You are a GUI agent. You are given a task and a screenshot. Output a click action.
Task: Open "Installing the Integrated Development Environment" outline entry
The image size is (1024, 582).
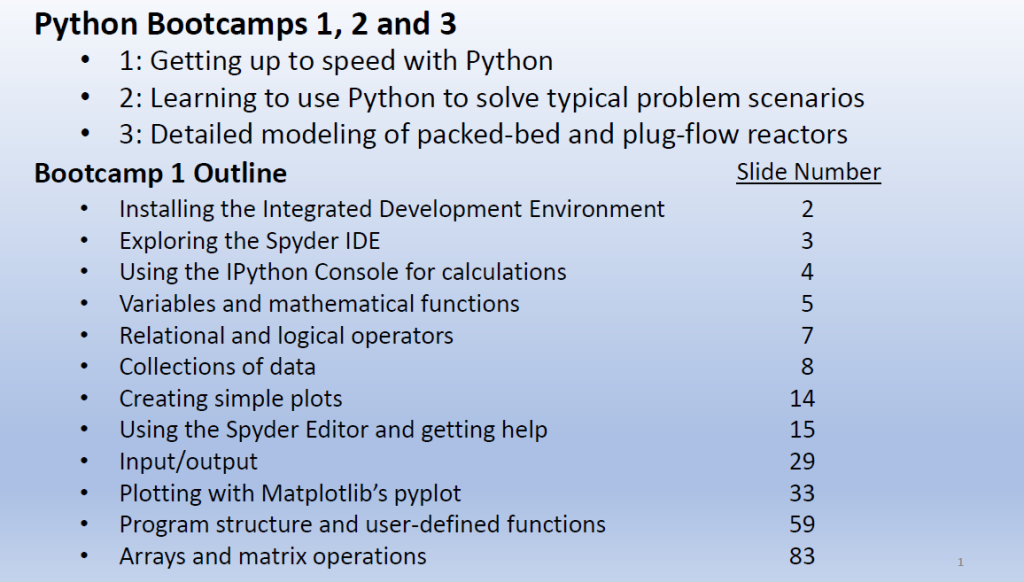[x=392, y=209]
